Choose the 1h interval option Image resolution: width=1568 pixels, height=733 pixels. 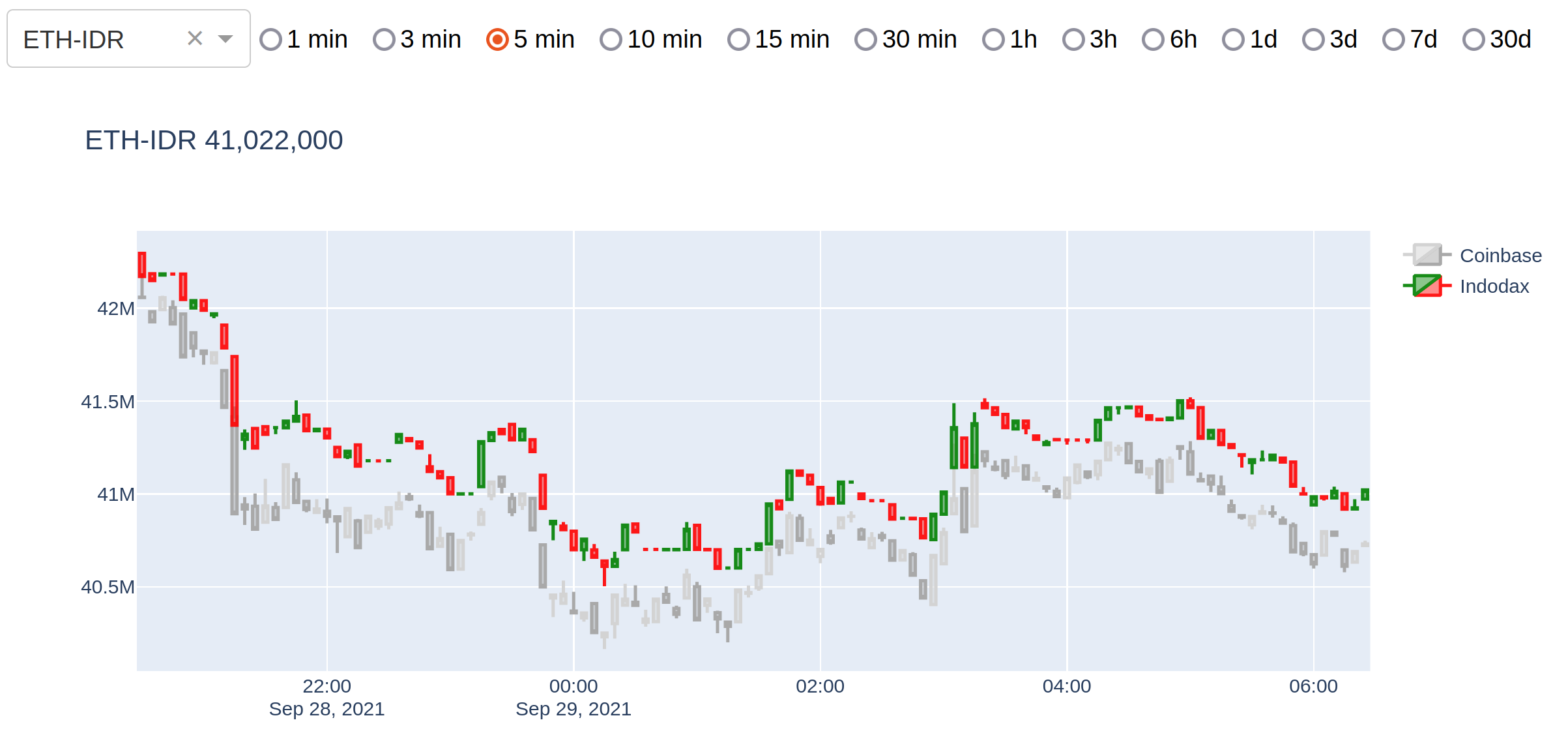point(993,40)
